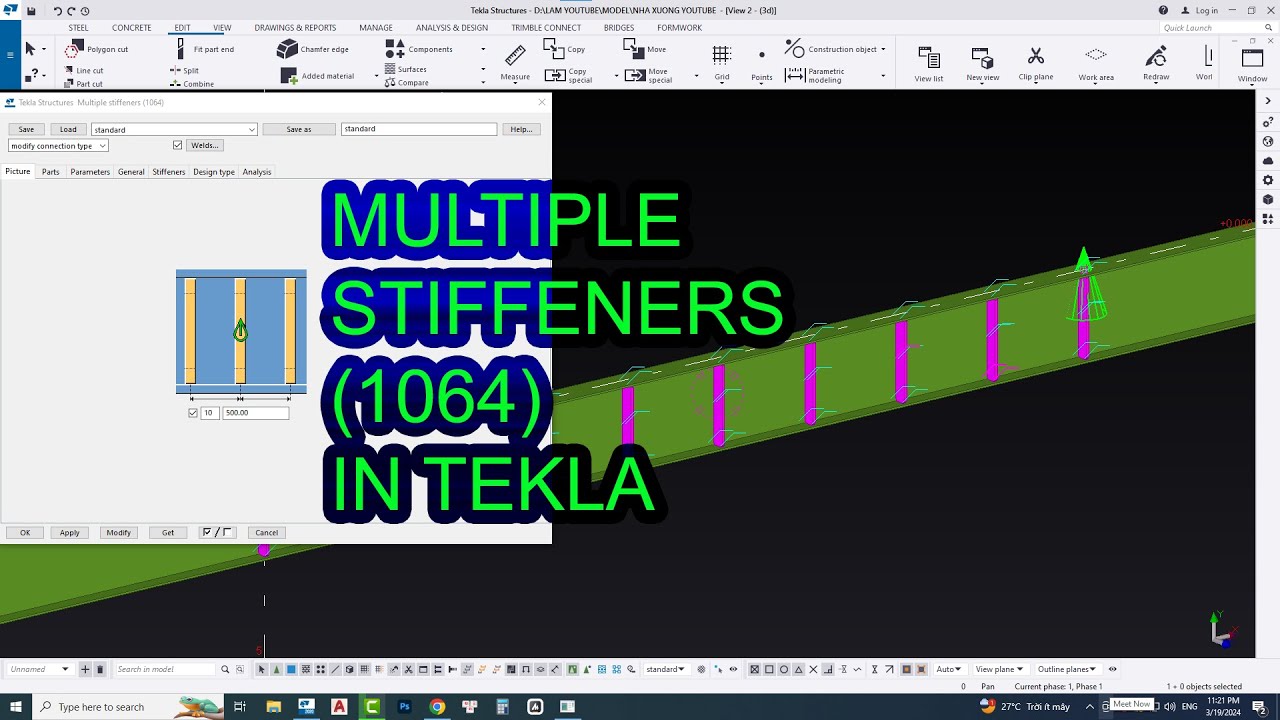Image resolution: width=1280 pixels, height=720 pixels.
Task: Select the Polygon cut tool
Action: click(98, 49)
